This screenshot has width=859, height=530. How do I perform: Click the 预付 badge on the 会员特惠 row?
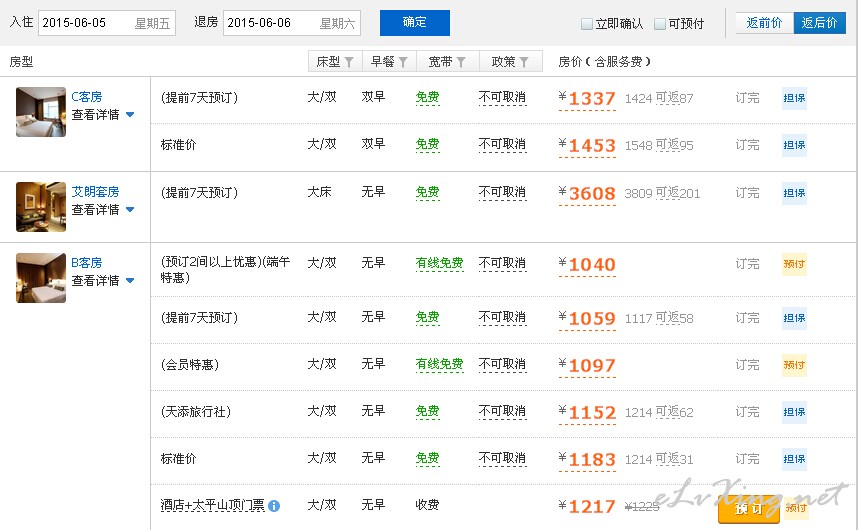(794, 365)
